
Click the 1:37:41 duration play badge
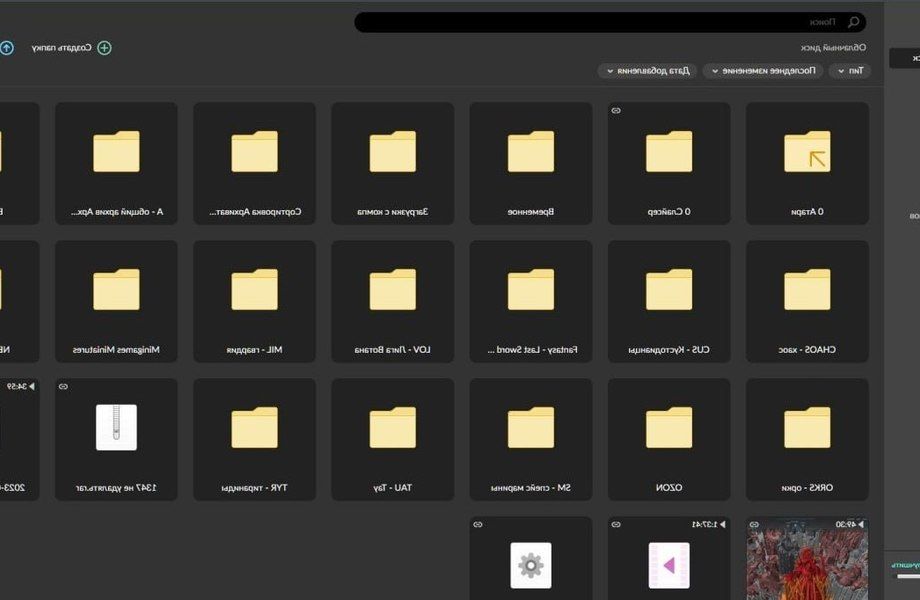point(709,524)
